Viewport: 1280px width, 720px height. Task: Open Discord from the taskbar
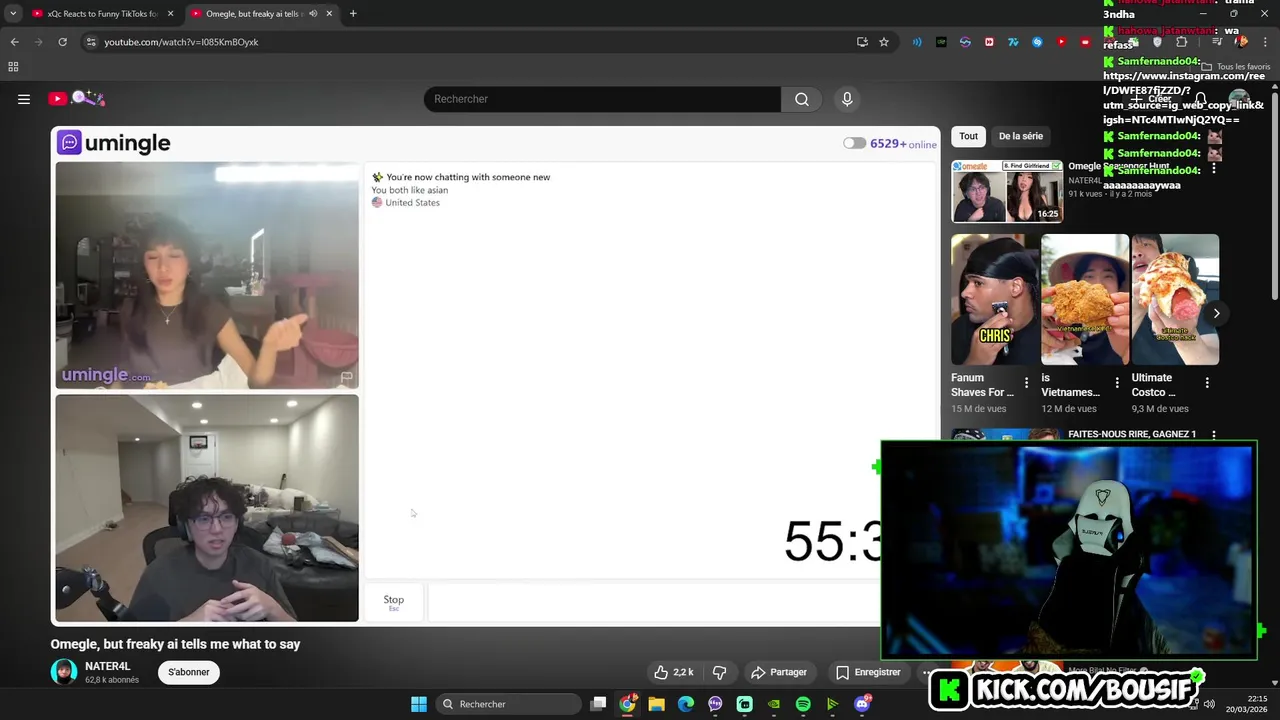(x=862, y=704)
